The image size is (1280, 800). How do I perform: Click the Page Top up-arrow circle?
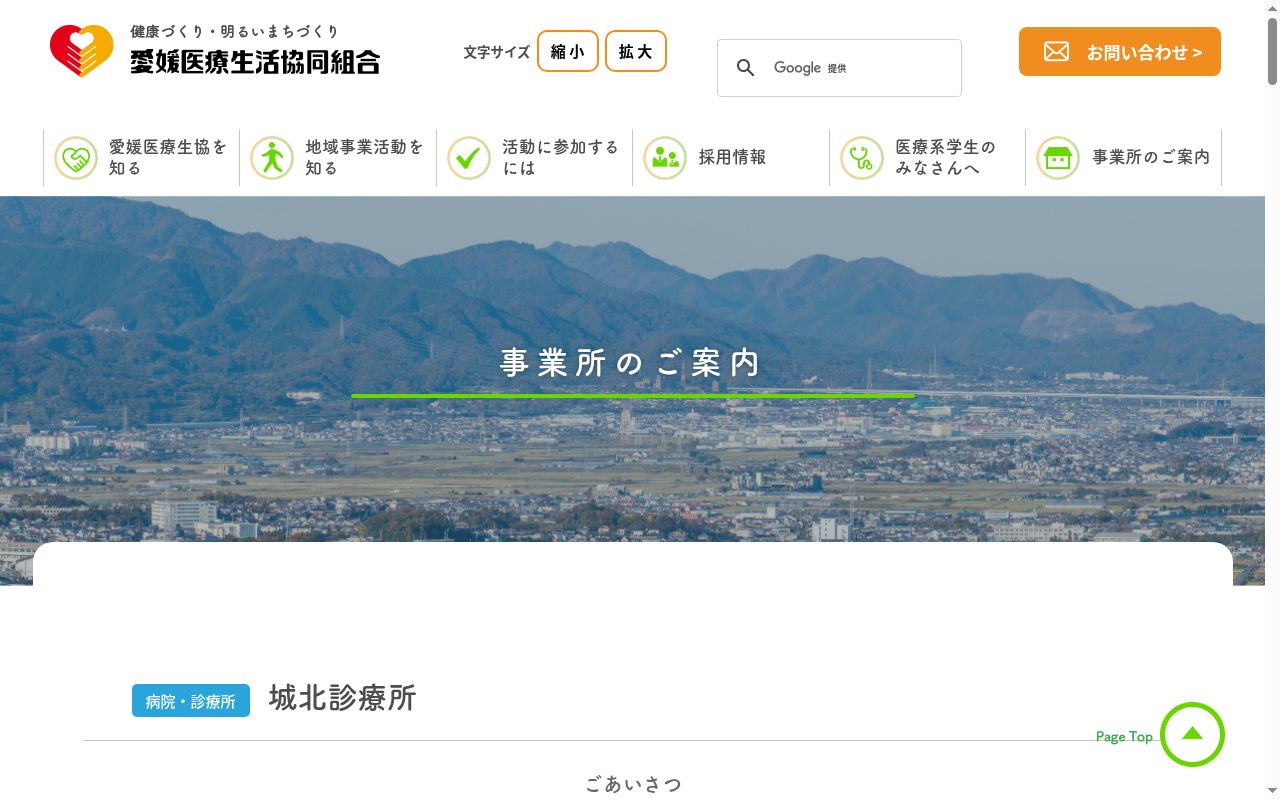(1192, 734)
